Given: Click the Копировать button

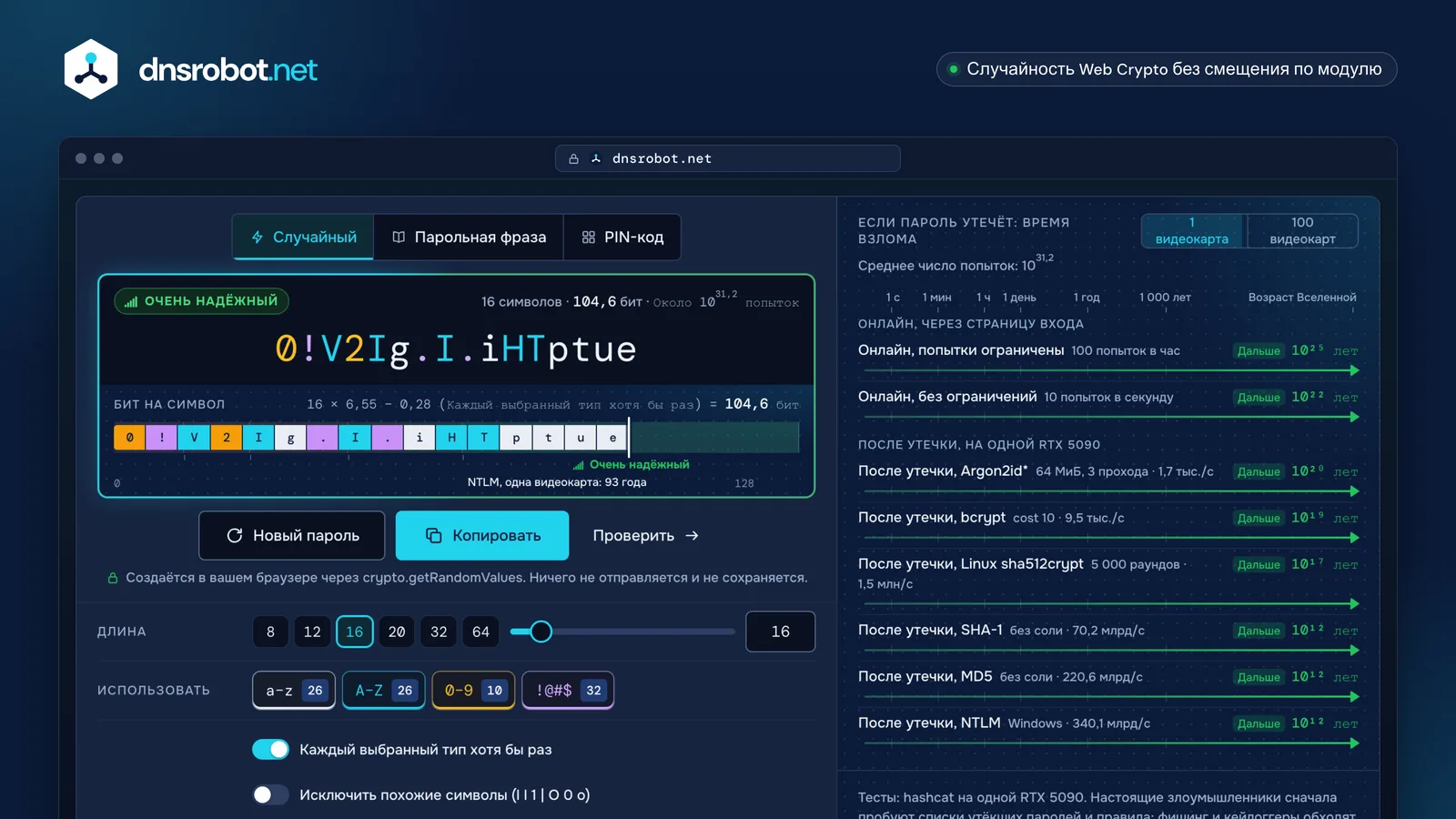Looking at the screenshot, I should click(x=482, y=535).
